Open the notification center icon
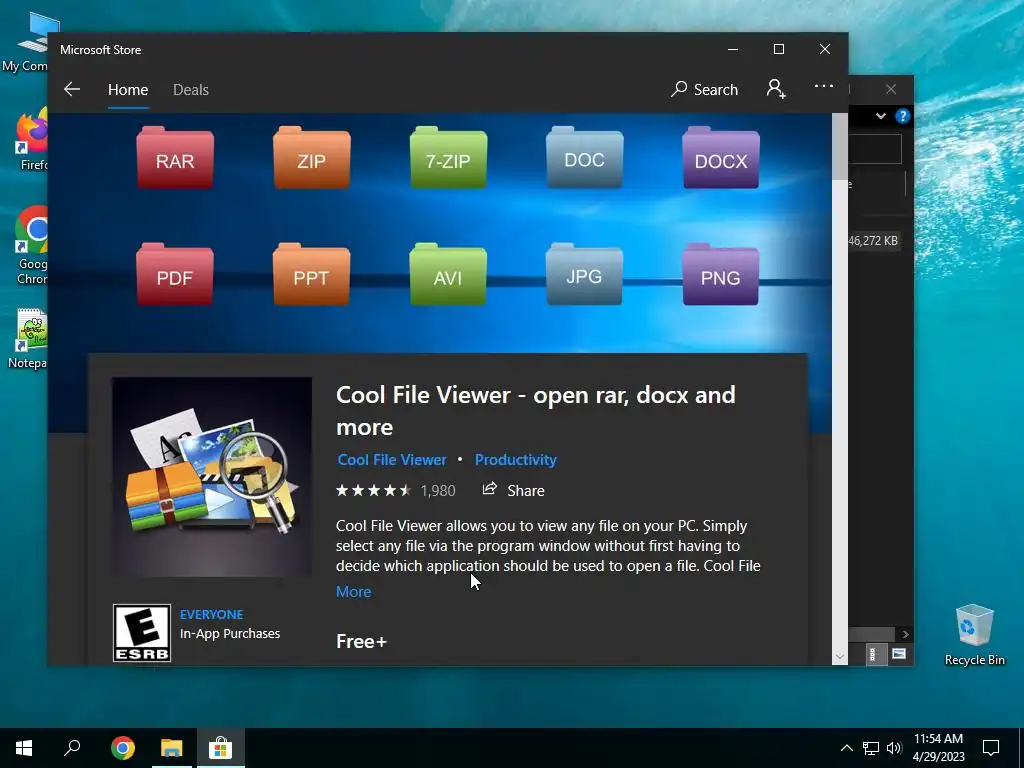 [991, 748]
